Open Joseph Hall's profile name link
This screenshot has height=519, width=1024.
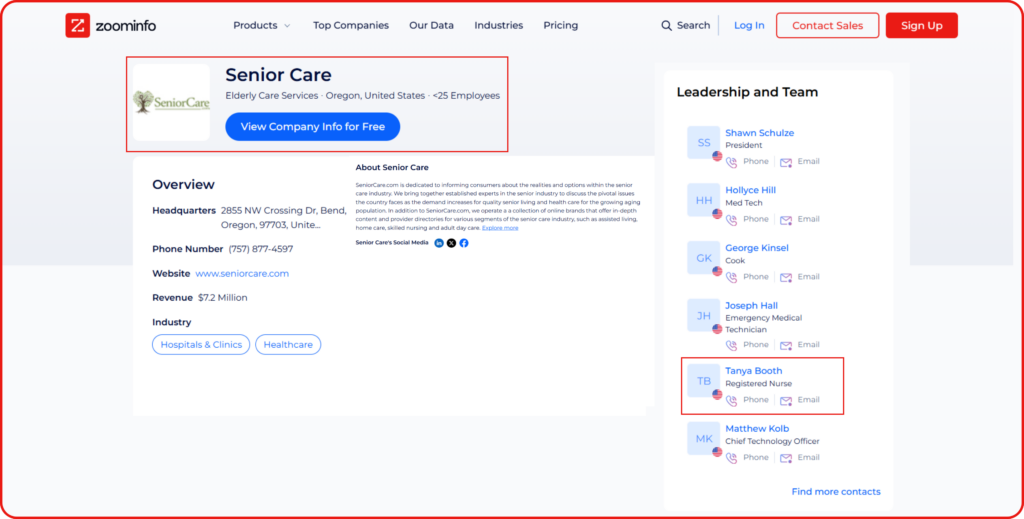coord(752,306)
